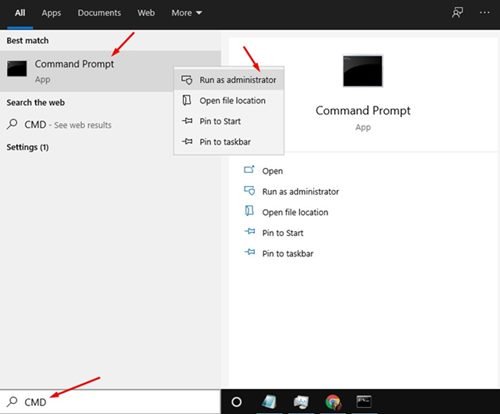Select Command Prompt best match result
Image resolution: width=500 pixels, height=414 pixels.
110,71
